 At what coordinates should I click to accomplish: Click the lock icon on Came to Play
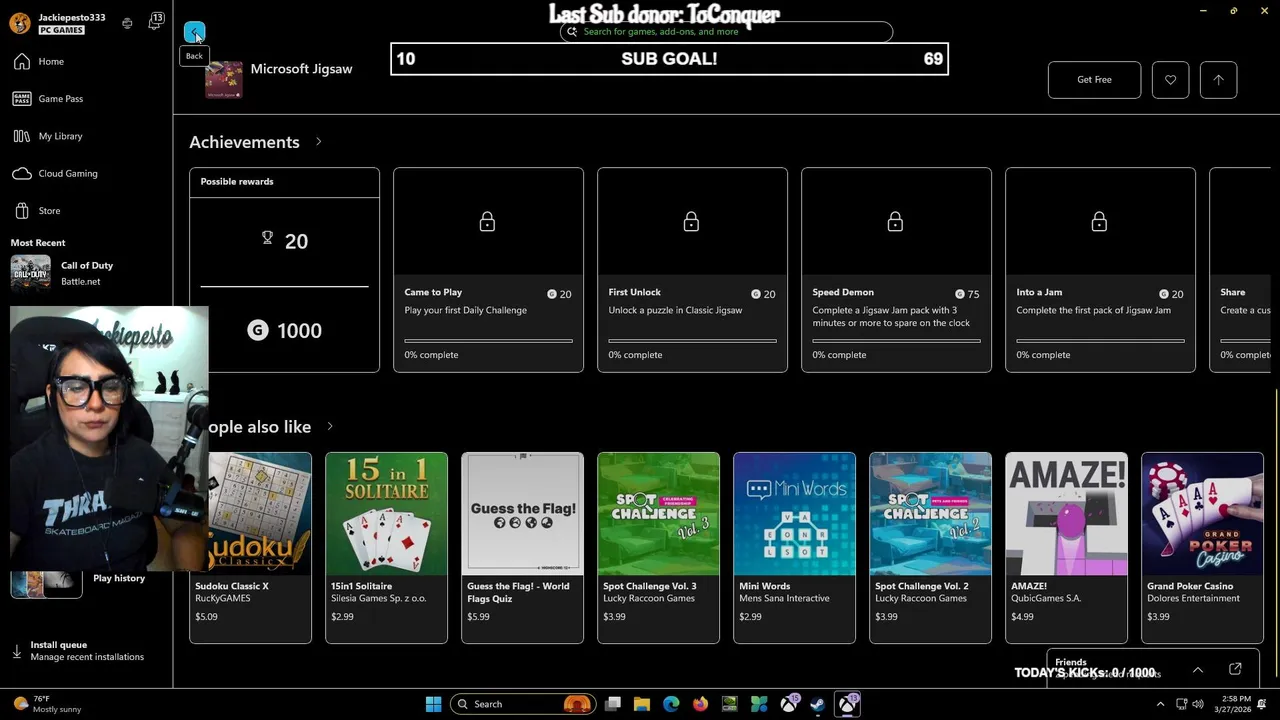(487, 221)
